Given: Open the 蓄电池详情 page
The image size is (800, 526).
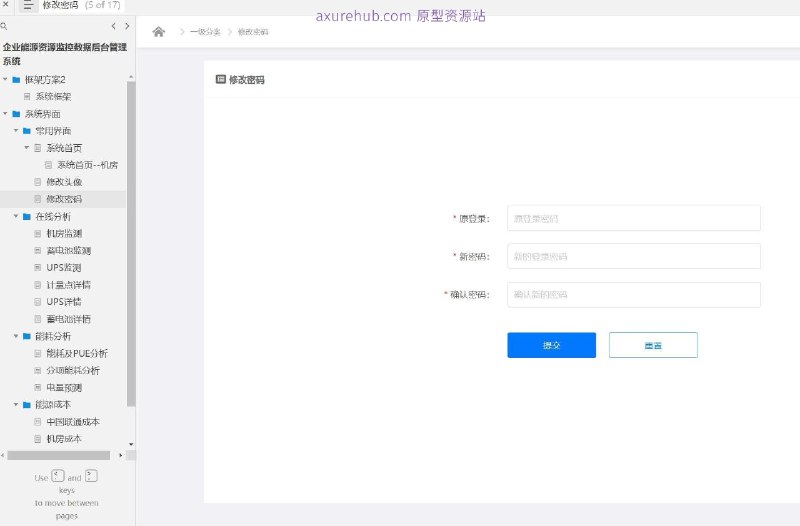Looking at the screenshot, I should (x=68, y=319).
